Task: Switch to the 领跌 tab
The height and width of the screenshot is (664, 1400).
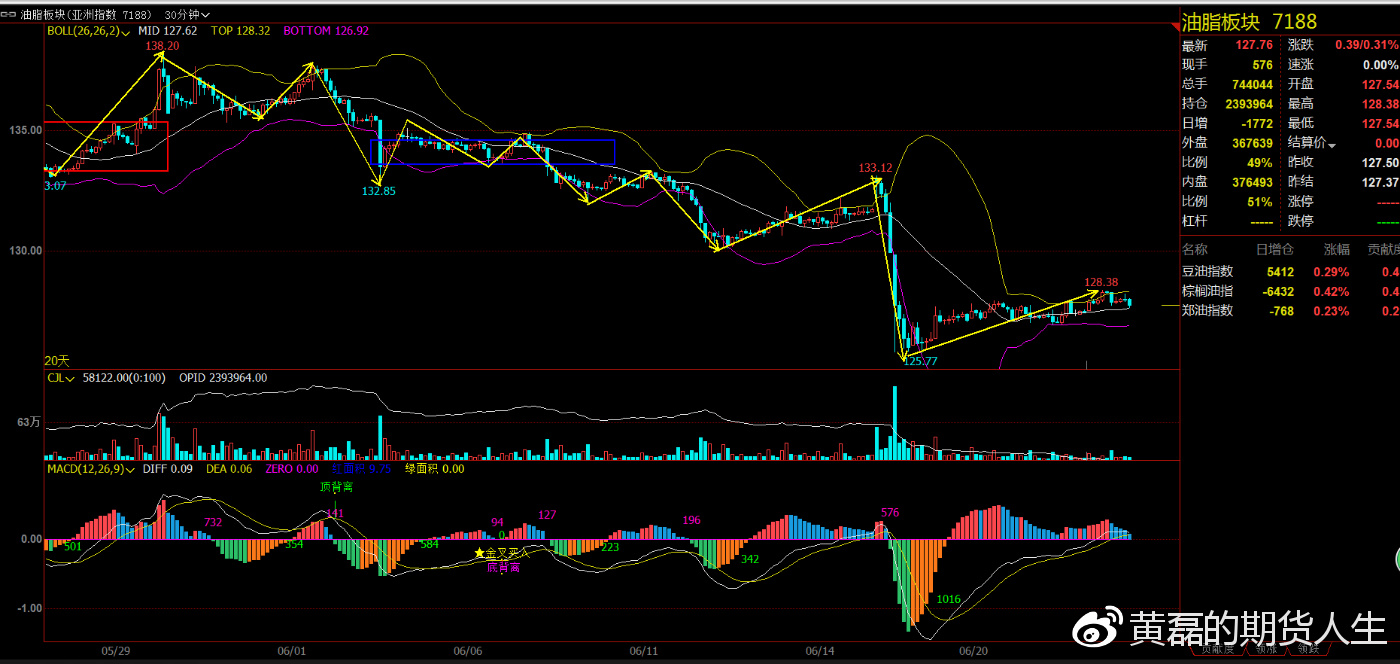Action: tap(1309, 650)
